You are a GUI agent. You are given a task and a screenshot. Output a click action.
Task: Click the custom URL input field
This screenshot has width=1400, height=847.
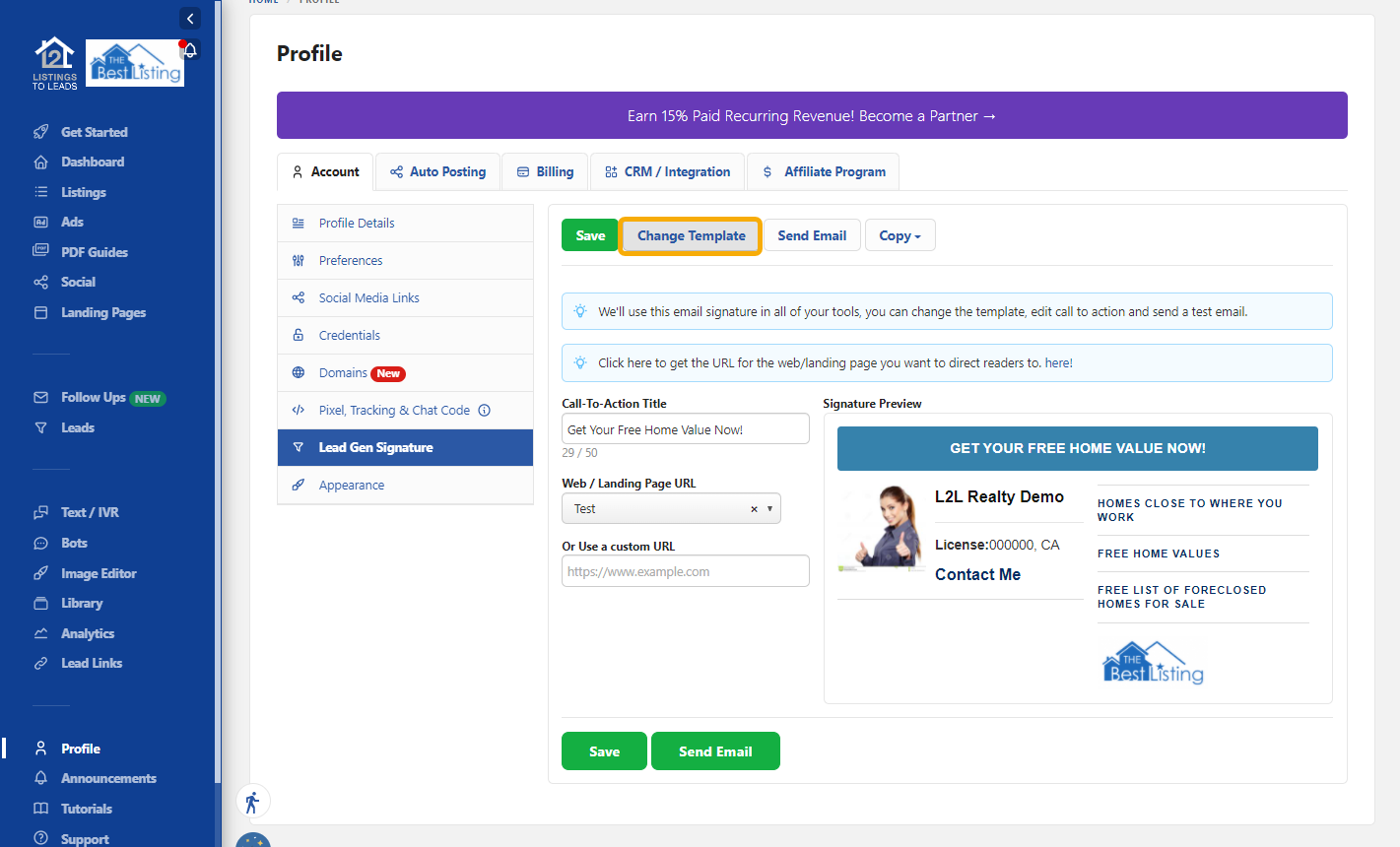pos(685,570)
